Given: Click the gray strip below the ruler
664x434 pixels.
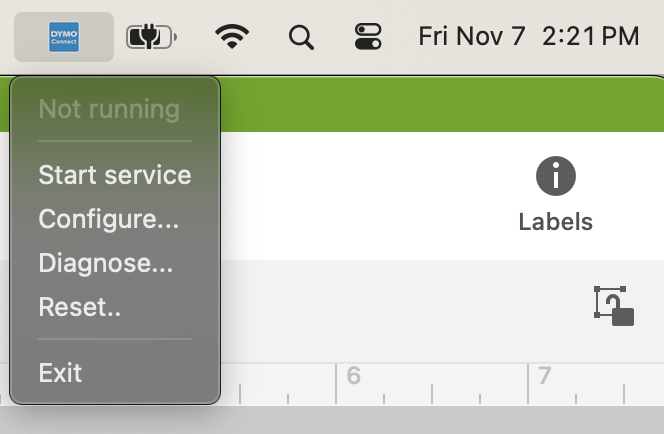Looking at the screenshot, I should [x=440, y=420].
